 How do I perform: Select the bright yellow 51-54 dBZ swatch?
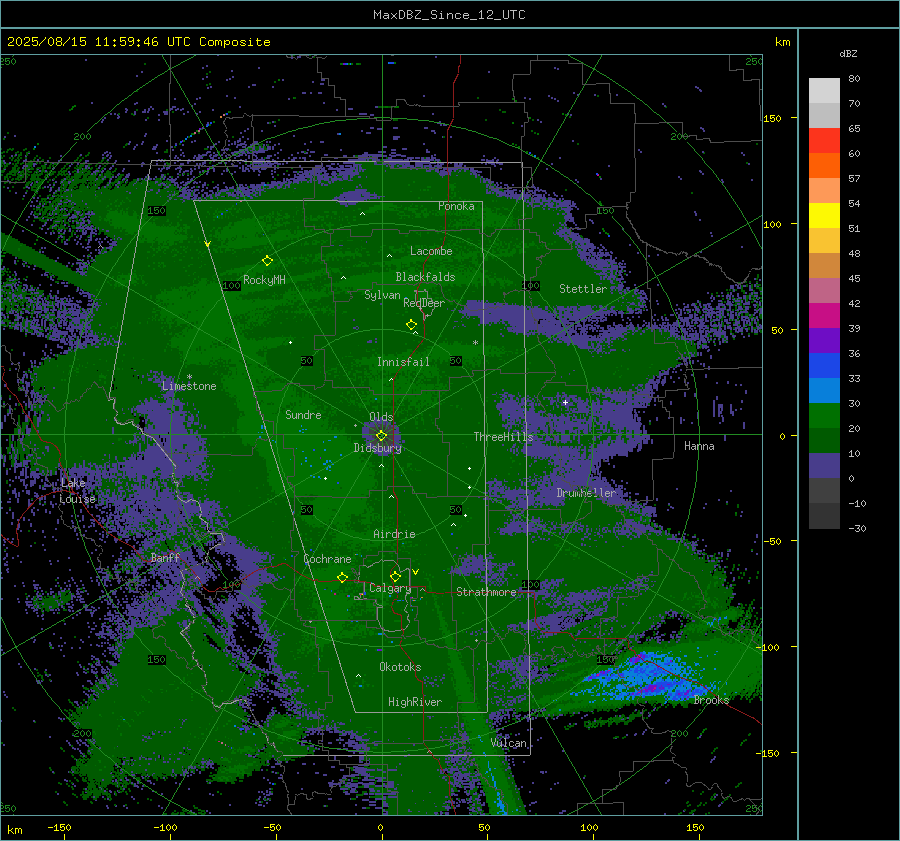coord(824,216)
